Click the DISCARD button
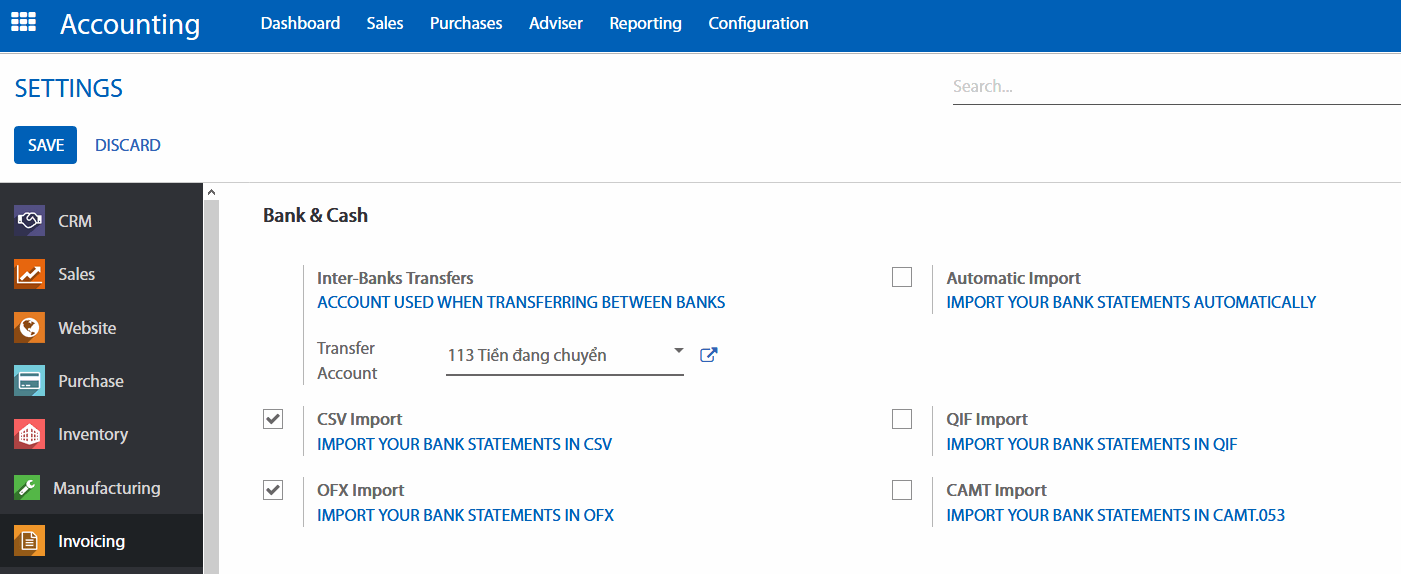 coord(128,145)
